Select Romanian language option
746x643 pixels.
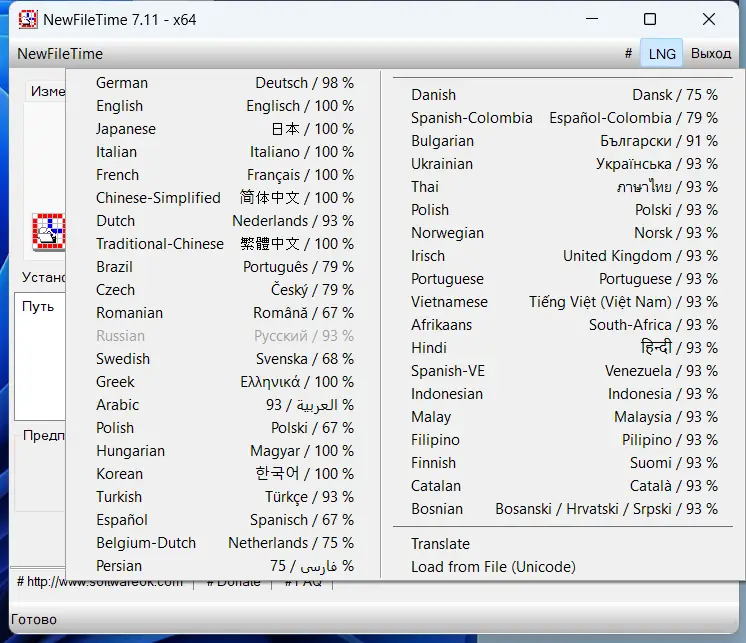tap(224, 312)
